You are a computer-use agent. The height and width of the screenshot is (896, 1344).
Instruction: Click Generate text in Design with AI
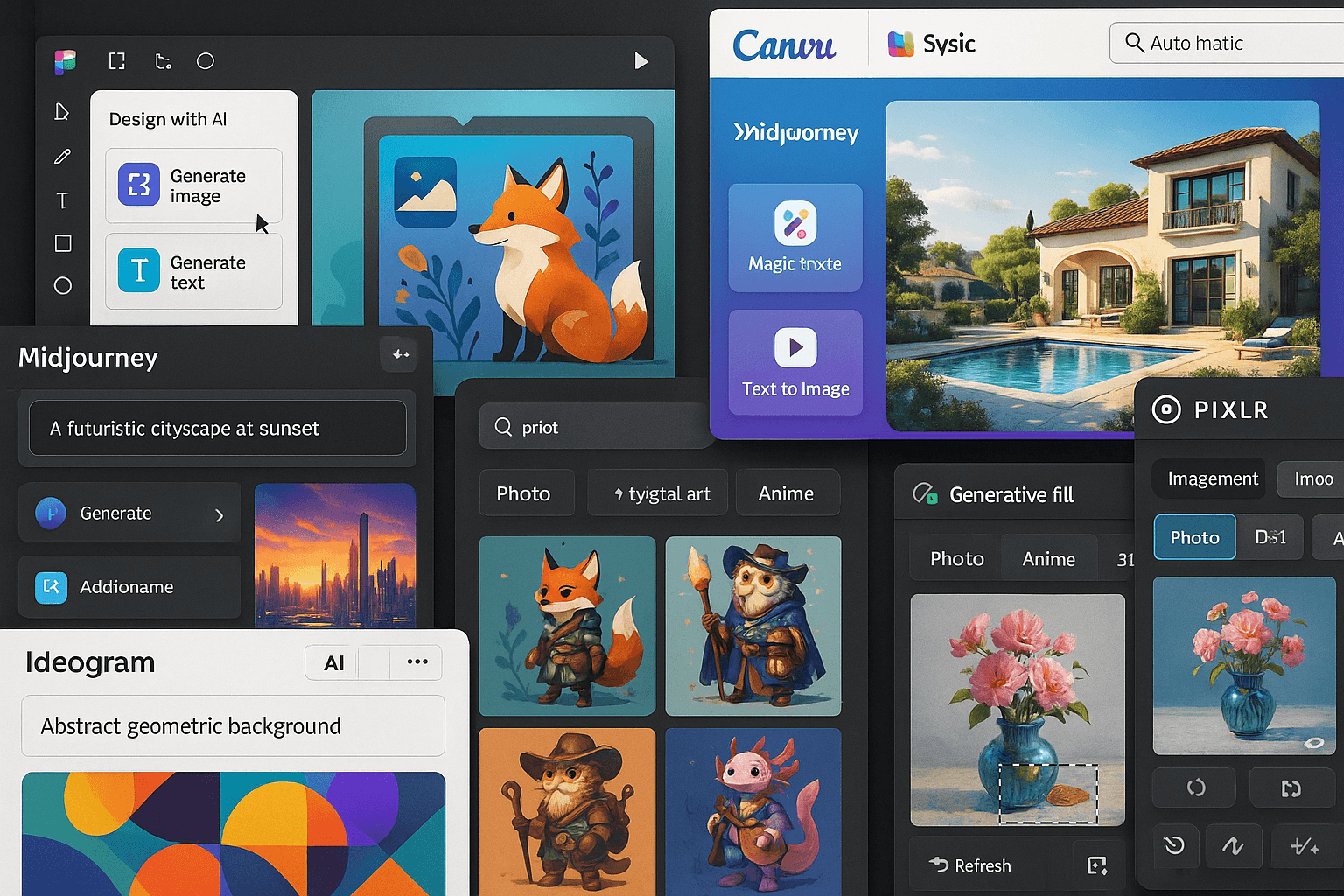(193, 271)
